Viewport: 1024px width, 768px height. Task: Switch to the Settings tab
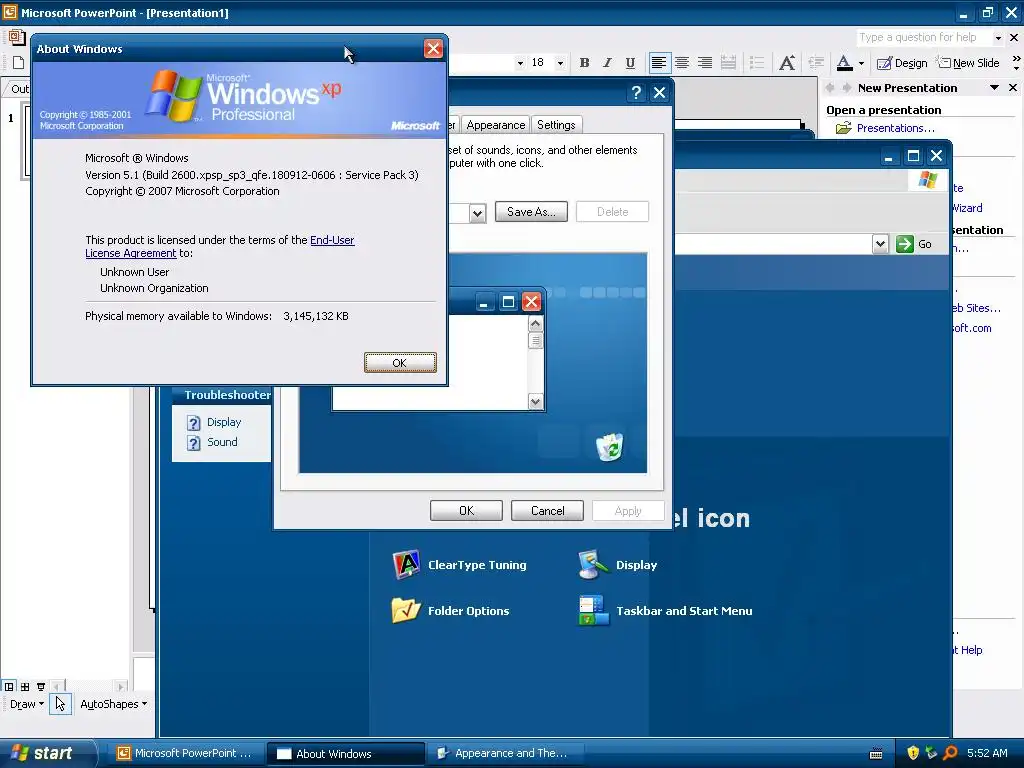(556, 125)
